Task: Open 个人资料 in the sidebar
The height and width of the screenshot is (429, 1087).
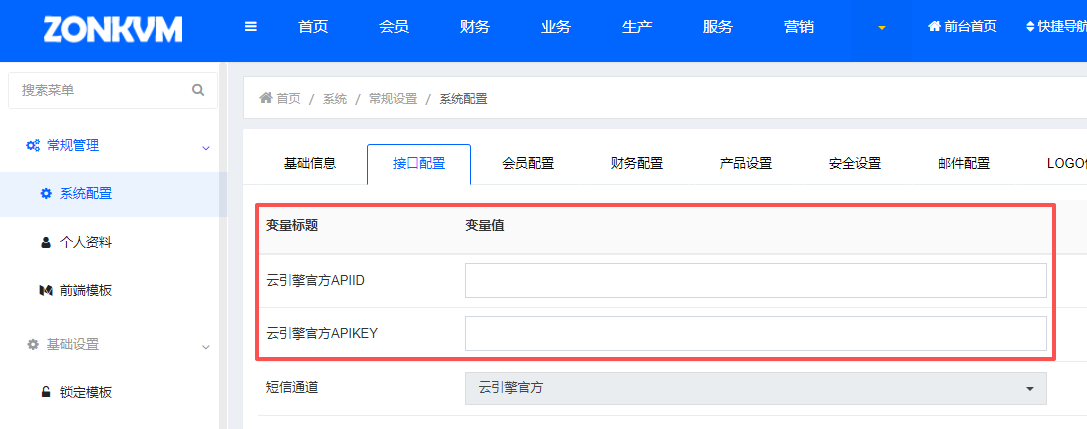Action: pos(85,242)
